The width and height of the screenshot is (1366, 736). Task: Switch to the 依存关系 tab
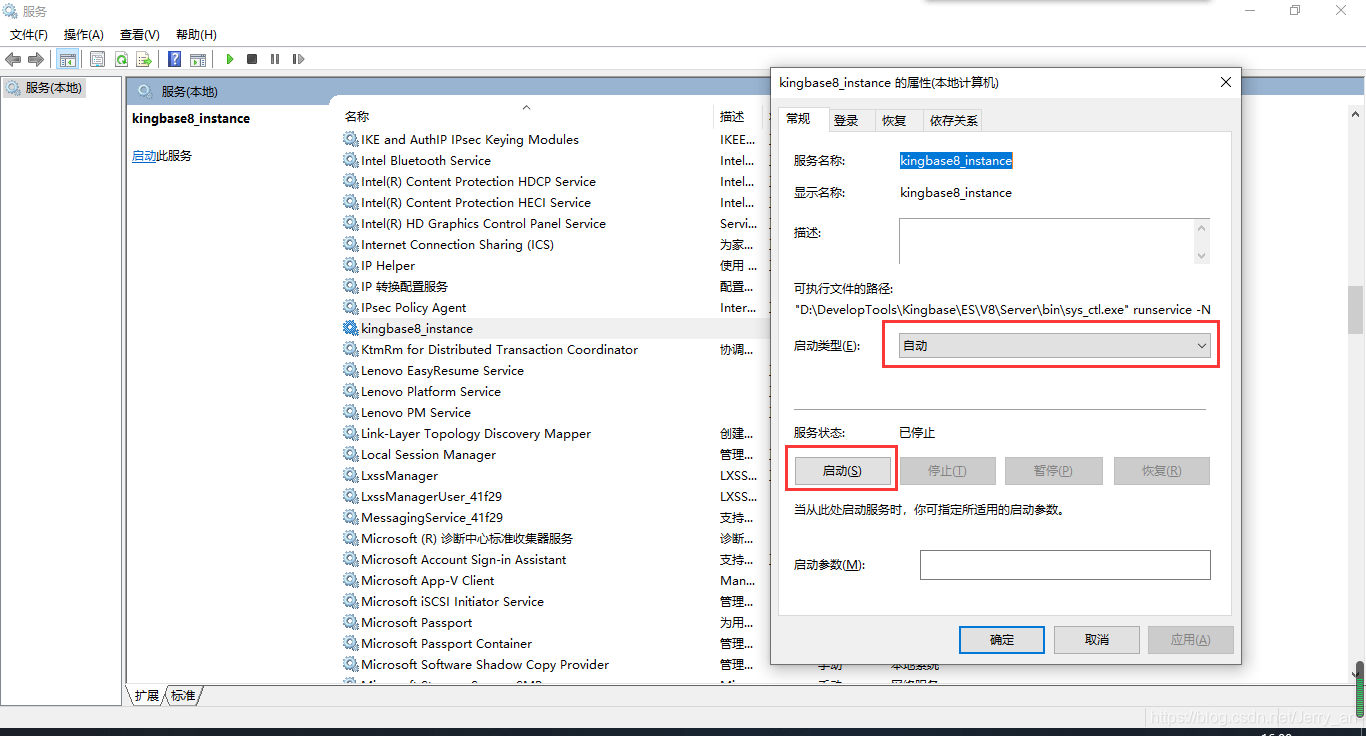953,120
